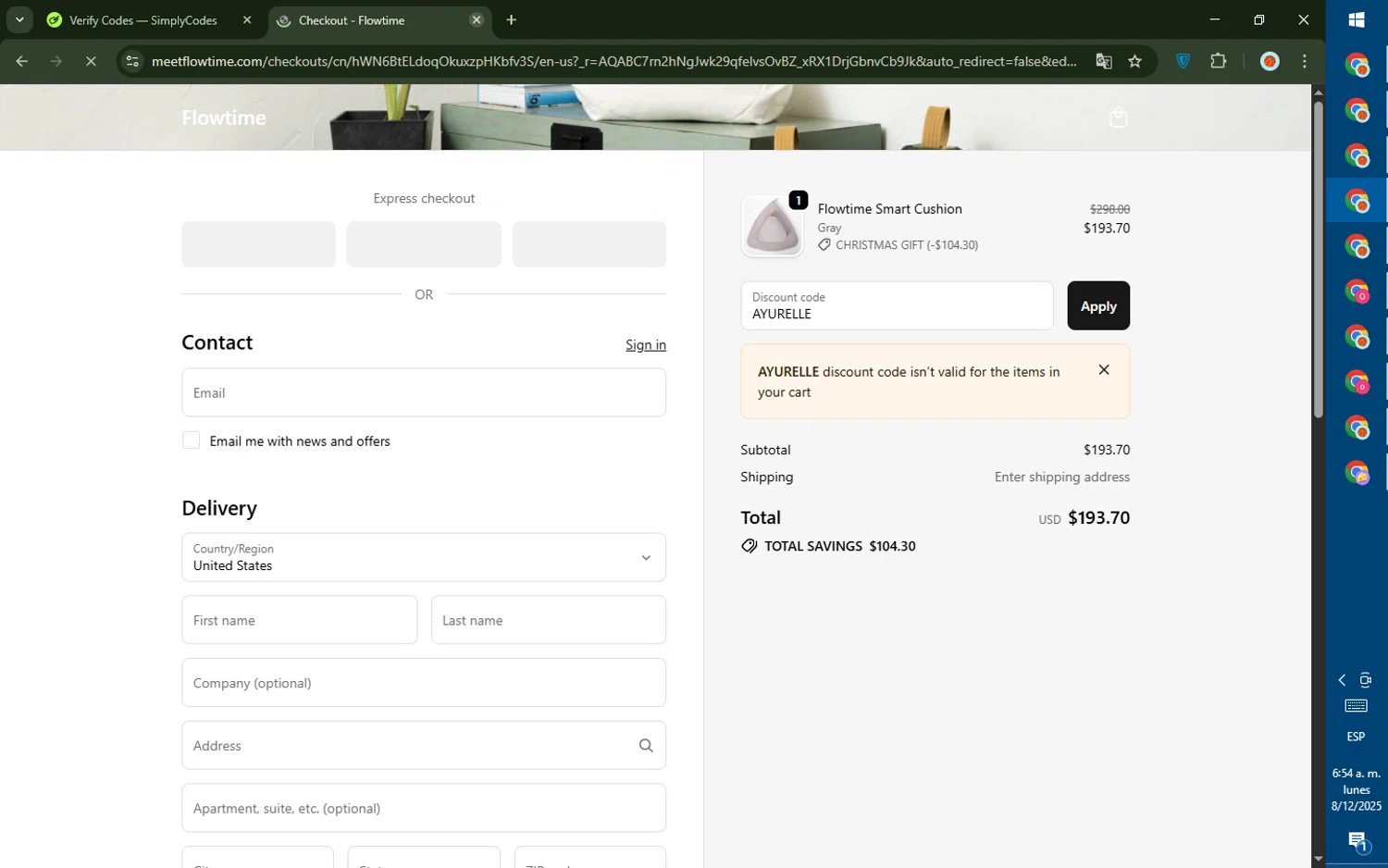Click the search icon in the Address field
The image size is (1388, 868).
pos(646,746)
